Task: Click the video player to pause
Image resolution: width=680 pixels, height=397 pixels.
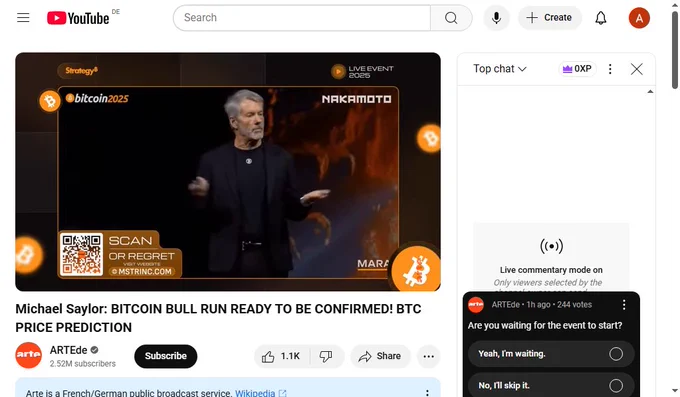Action: tap(228, 172)
